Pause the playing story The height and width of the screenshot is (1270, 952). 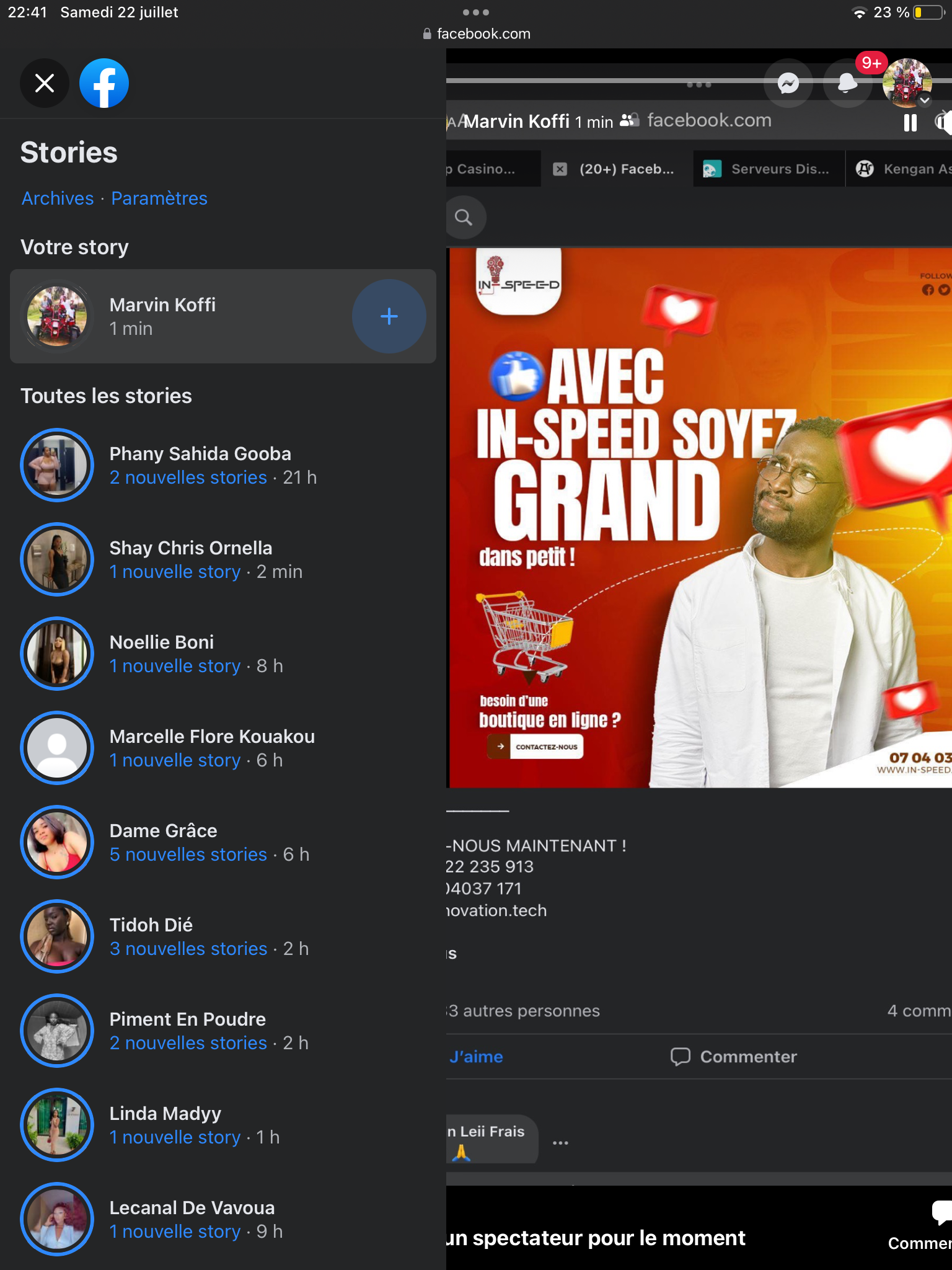910,123
